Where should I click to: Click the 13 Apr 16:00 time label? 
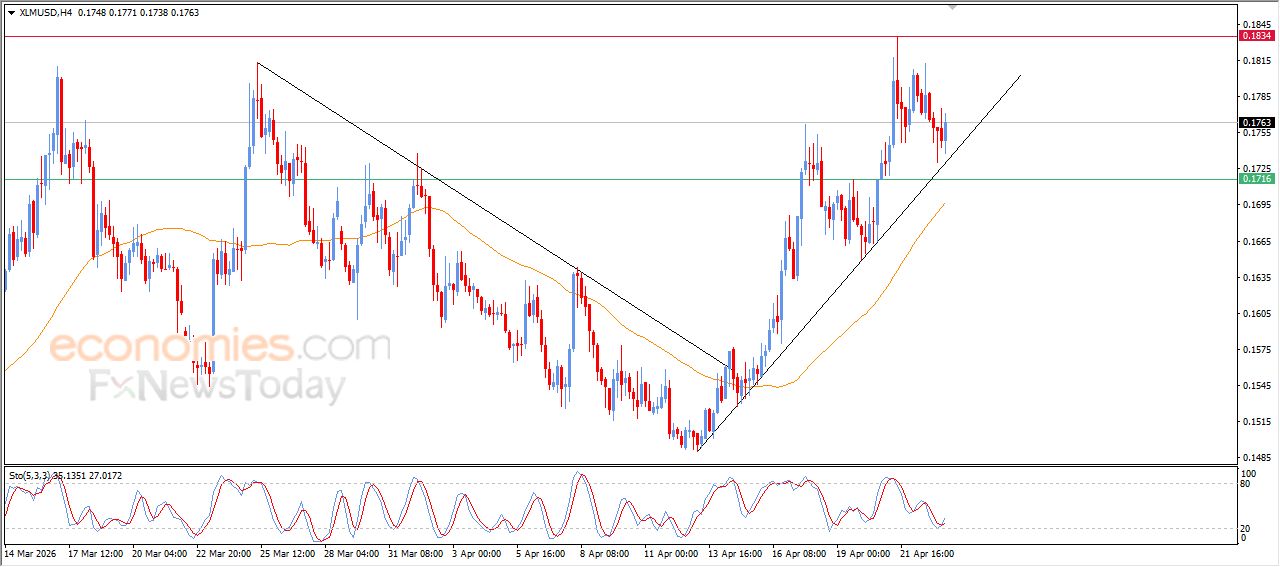(x=734, y=552)
